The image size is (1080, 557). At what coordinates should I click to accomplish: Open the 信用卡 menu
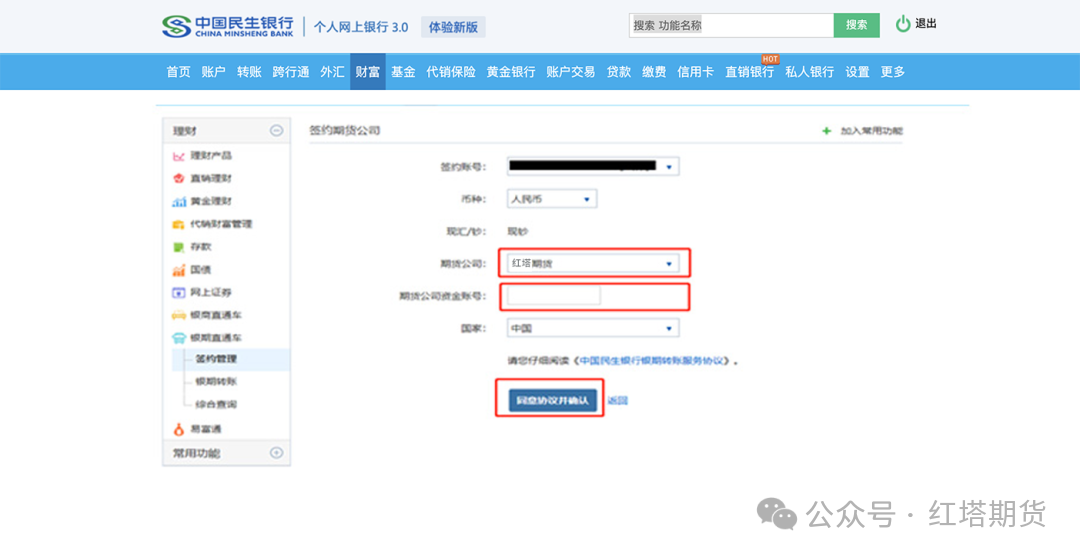(x=696, y=72)
